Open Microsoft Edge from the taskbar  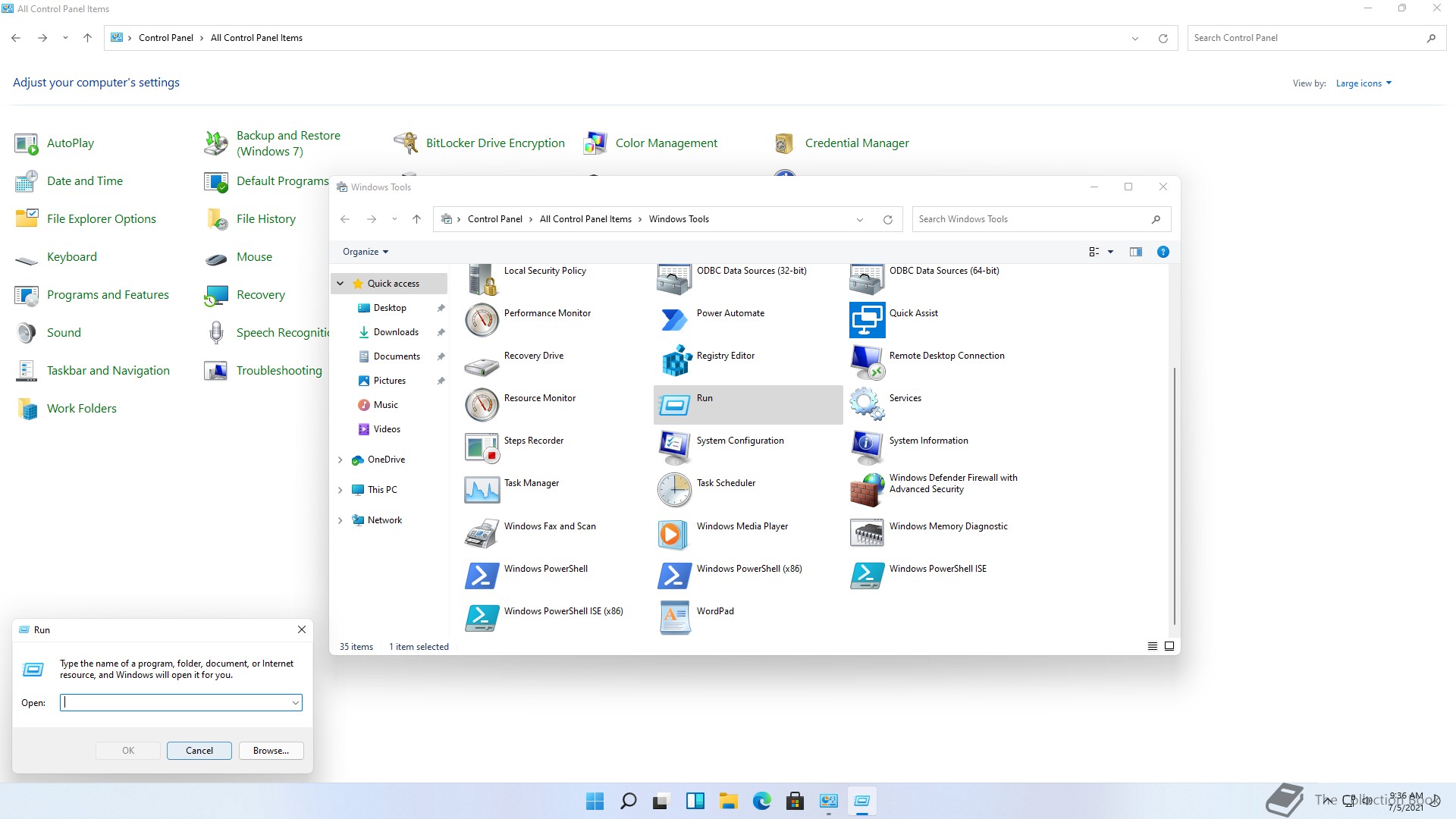762,801
